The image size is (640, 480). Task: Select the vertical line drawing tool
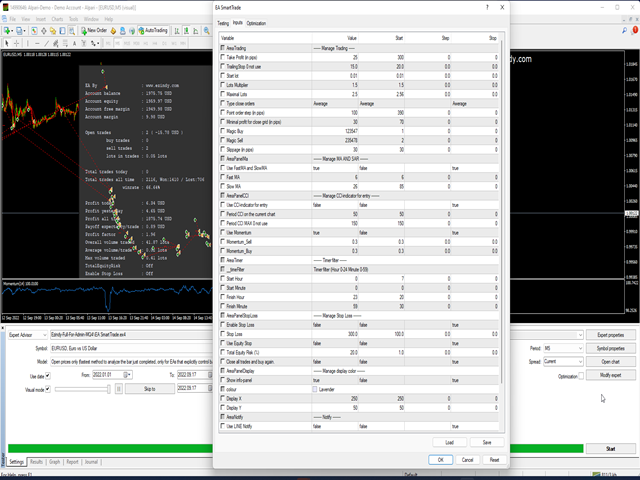(28, 43)
